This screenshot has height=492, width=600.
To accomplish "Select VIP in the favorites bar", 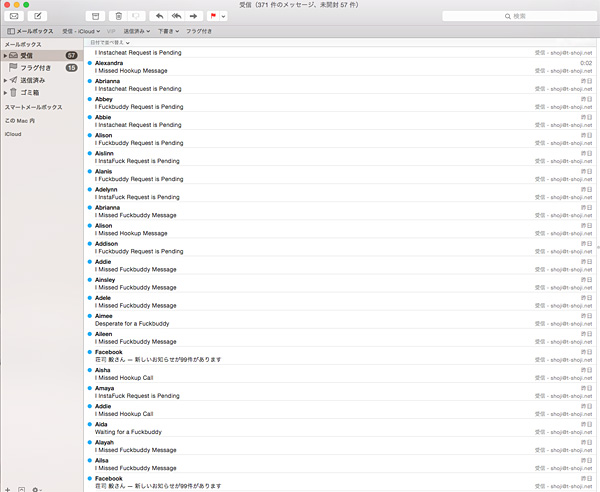I will coord(111,31).
